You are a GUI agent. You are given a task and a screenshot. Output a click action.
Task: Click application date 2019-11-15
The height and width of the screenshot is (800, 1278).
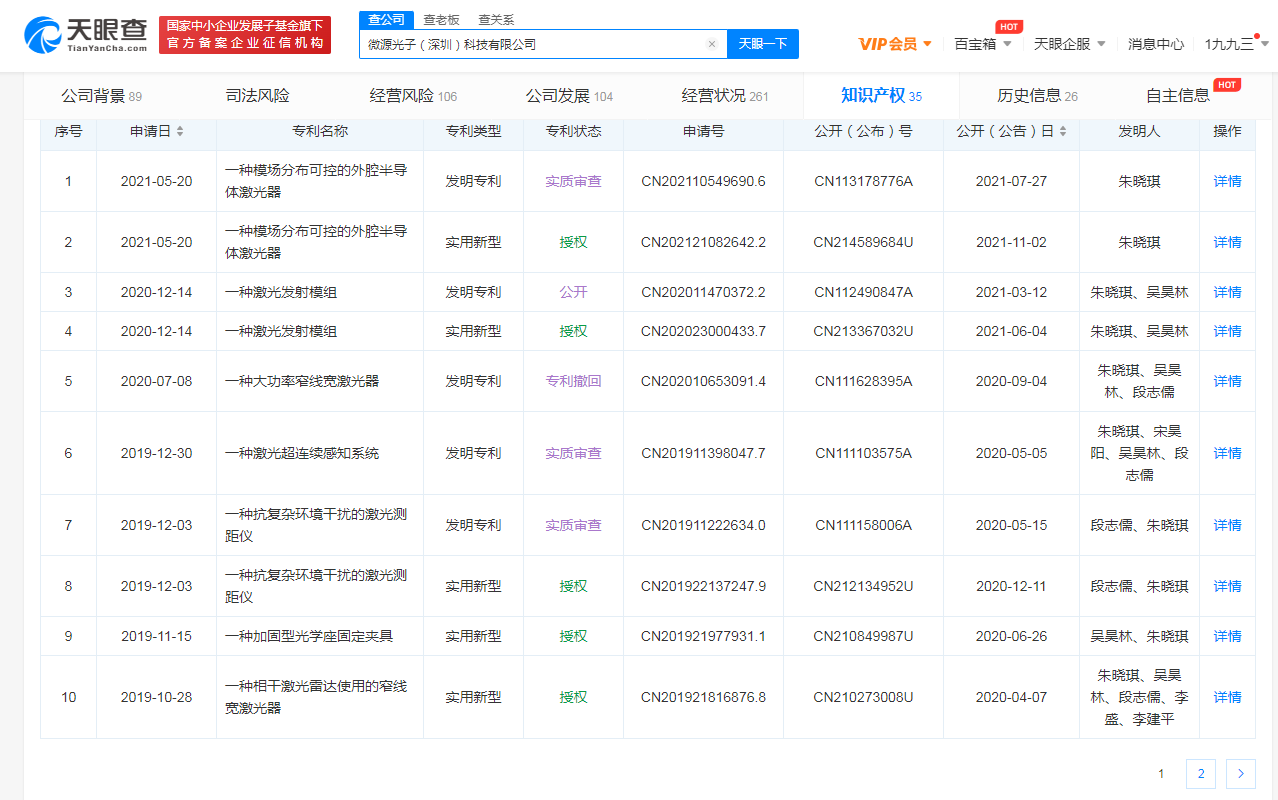(x=156, y=636)
